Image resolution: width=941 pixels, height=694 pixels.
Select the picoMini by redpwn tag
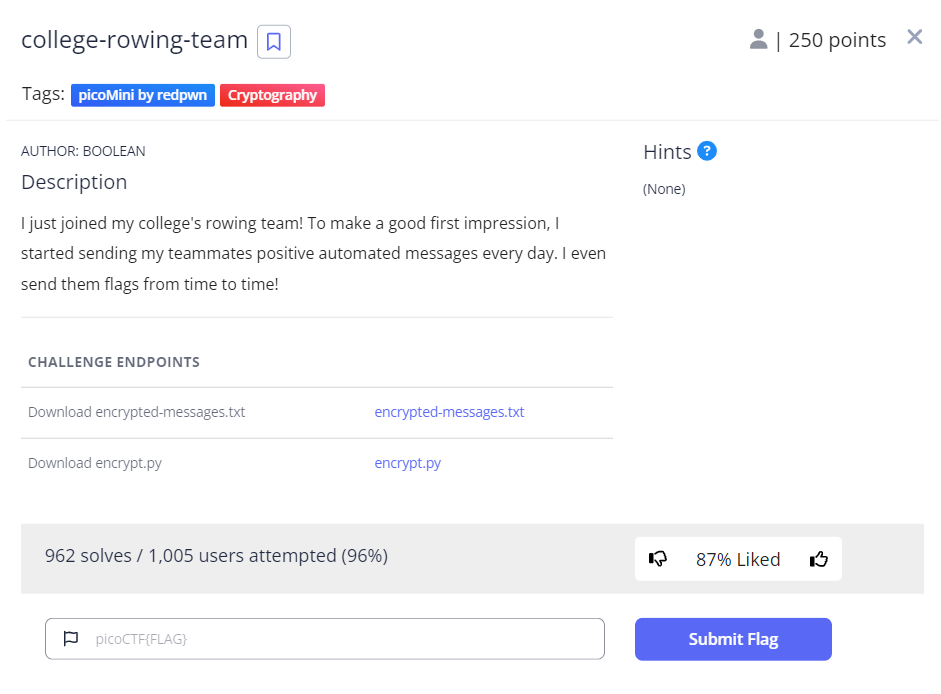point(143,95)
